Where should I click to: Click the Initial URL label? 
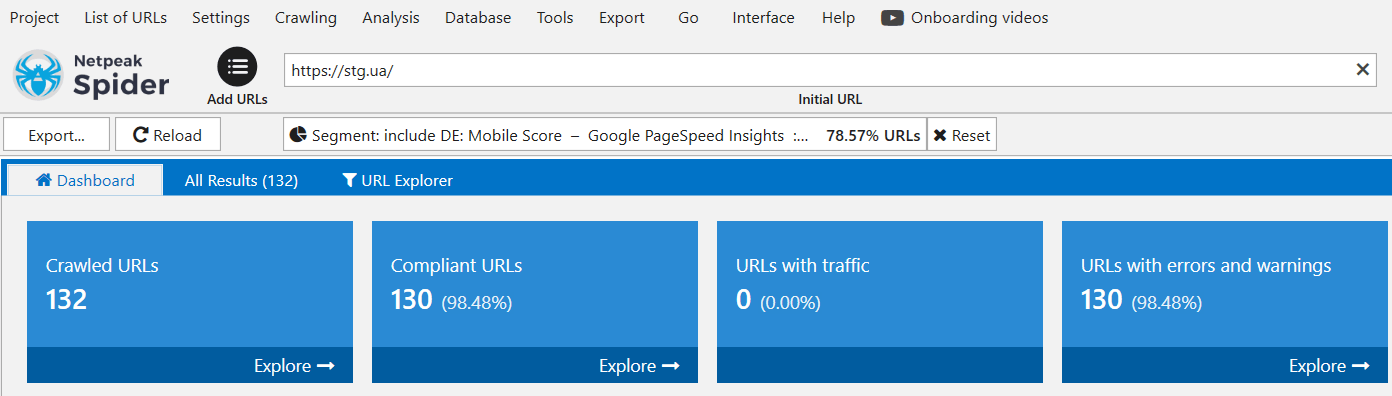coord(830,100)
